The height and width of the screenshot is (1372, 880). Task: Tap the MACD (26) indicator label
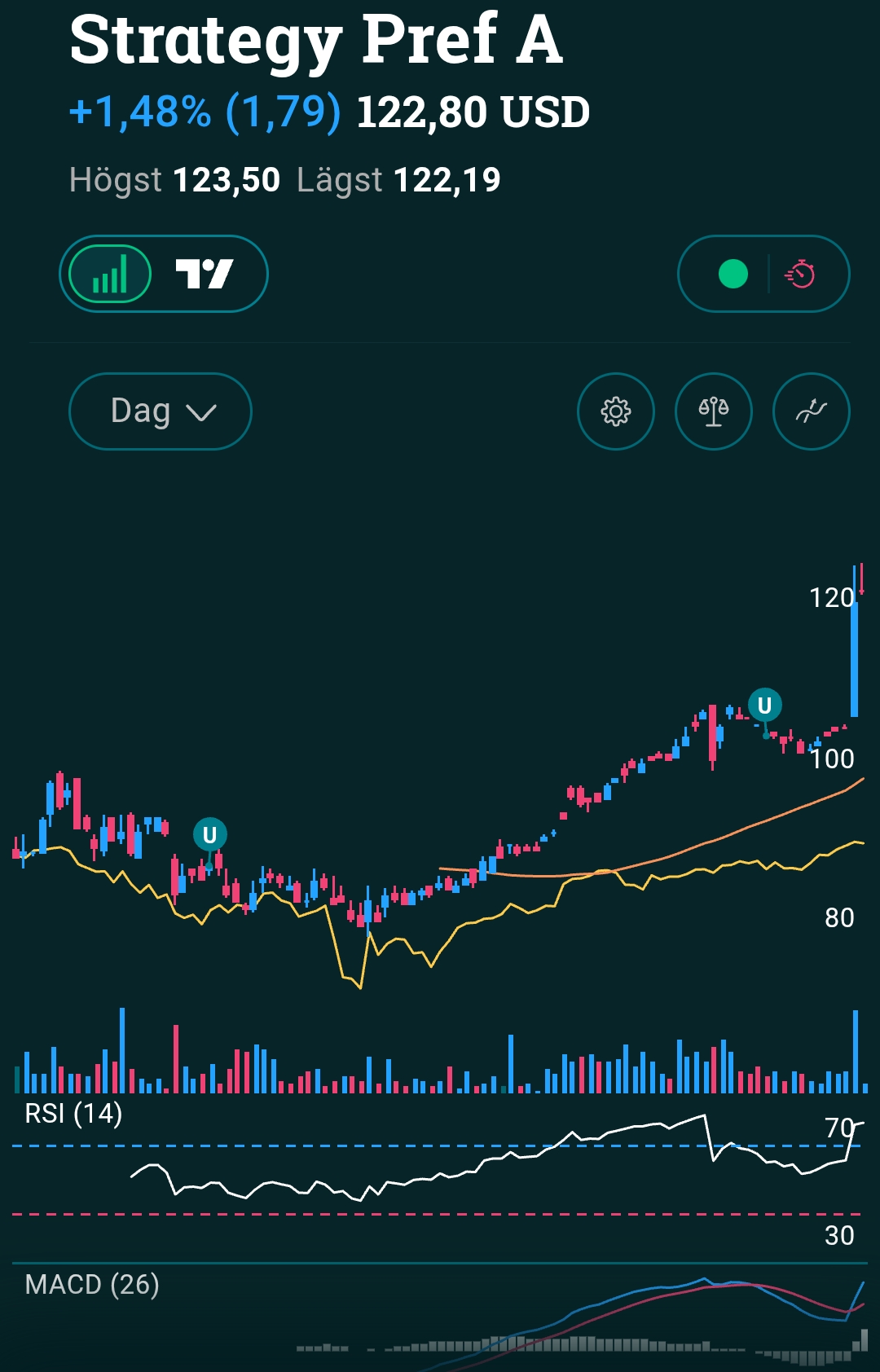click(x=92, y=1284)
